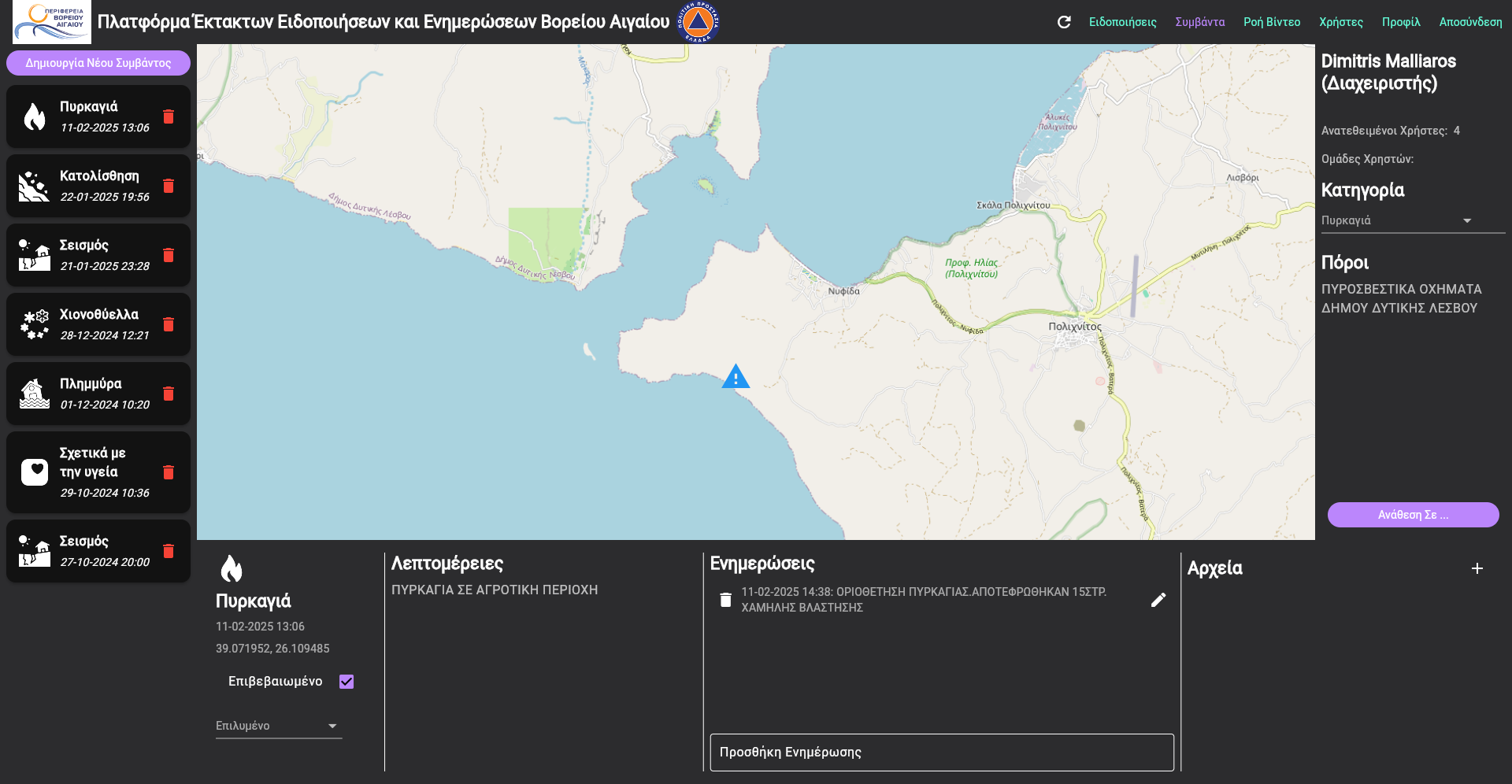
Task: Delete the Κατολίσθηση incident with trash icon
Action: (169, 186)
